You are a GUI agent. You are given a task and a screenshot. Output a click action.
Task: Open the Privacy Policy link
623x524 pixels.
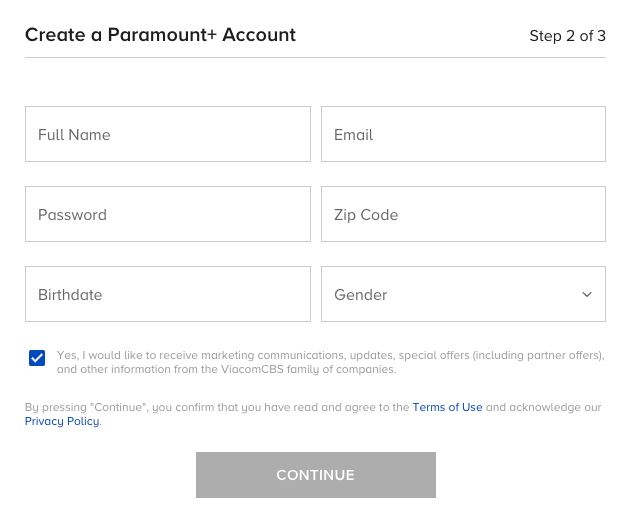(x=62, y=421)
